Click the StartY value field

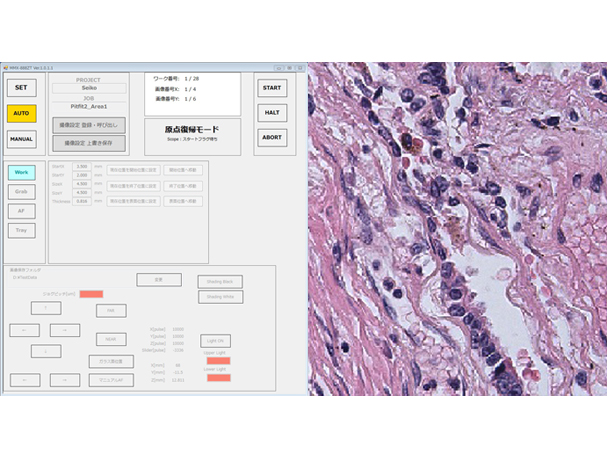tap(82, 175)
